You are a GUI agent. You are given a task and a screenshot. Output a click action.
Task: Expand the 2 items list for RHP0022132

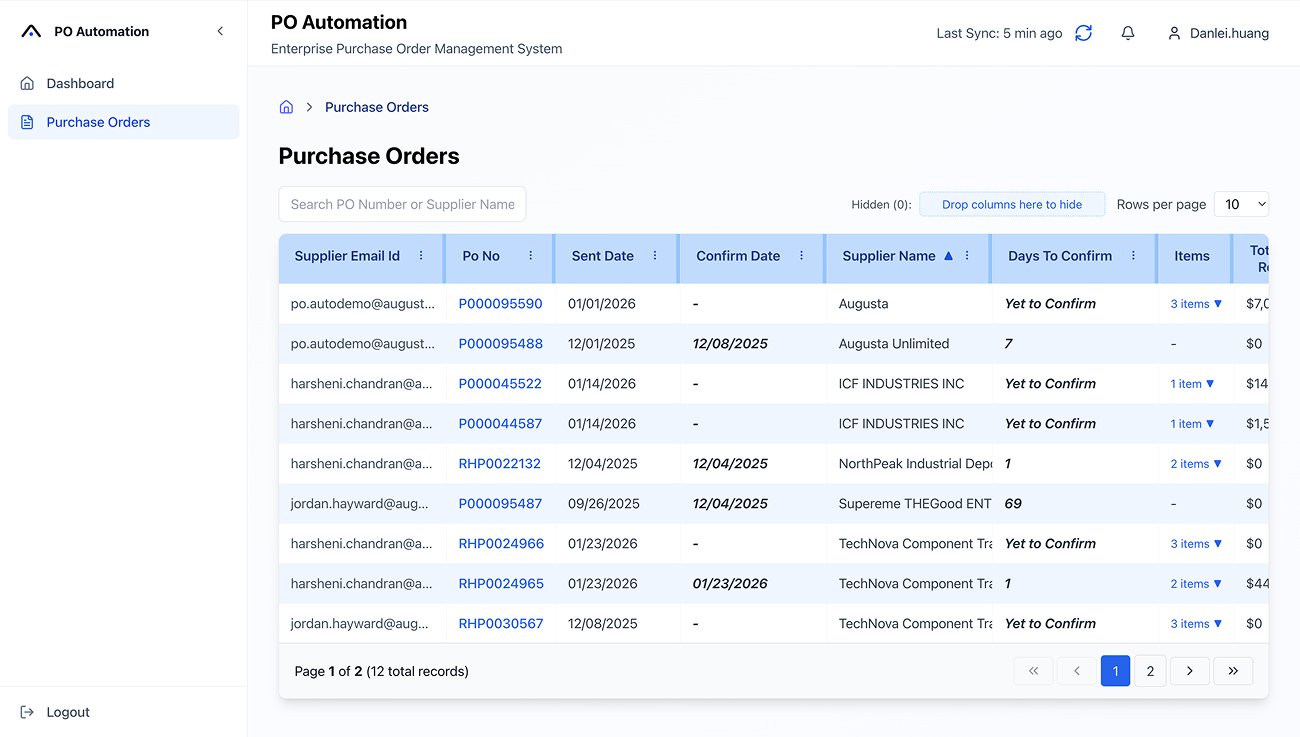(1195, 463)
